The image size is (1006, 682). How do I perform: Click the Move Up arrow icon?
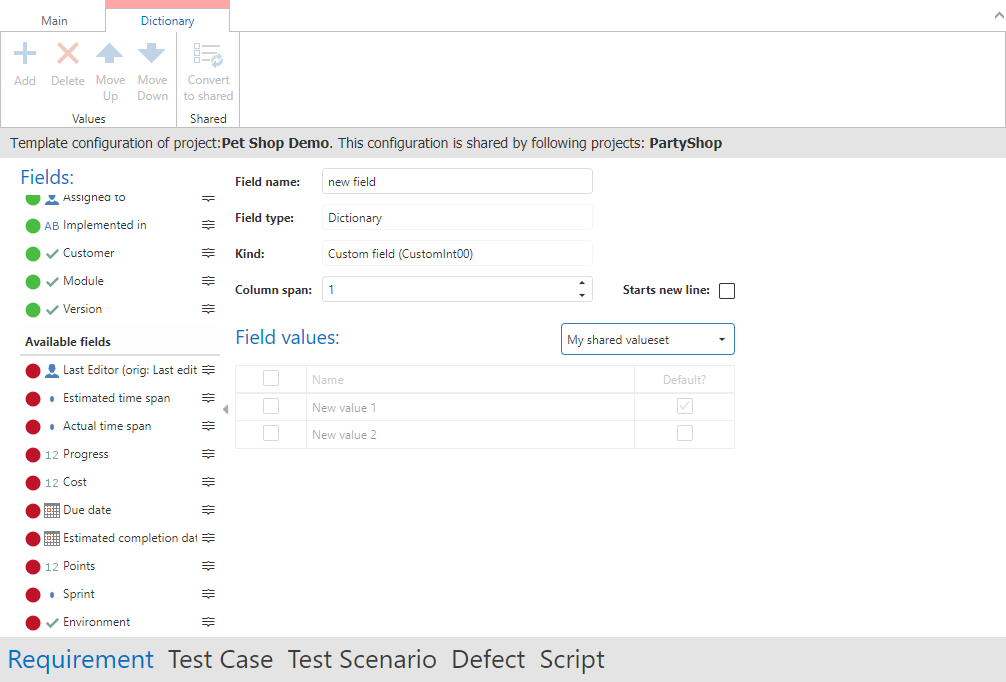[x=110, y=54]
